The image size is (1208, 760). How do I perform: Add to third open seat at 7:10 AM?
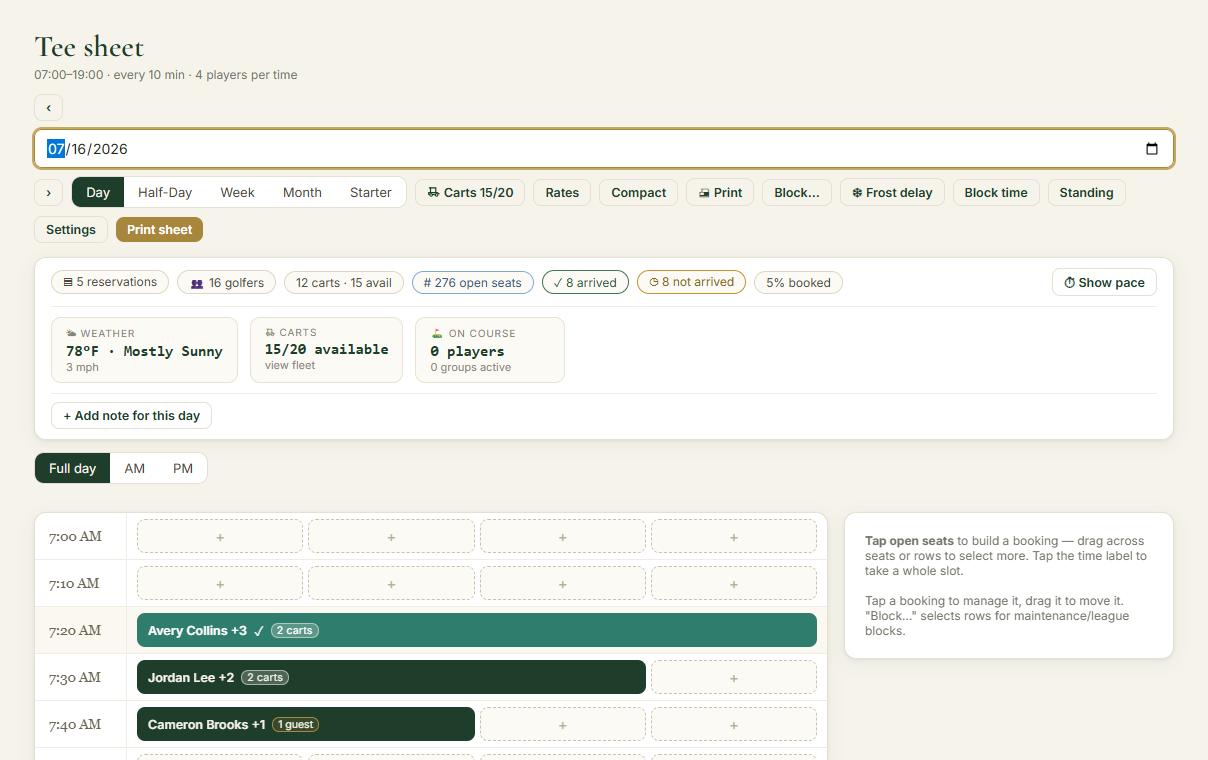click(x=563, y=584)
